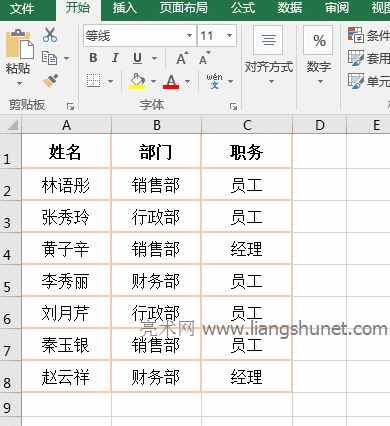Open the 文件 File tab

(22, 8)
